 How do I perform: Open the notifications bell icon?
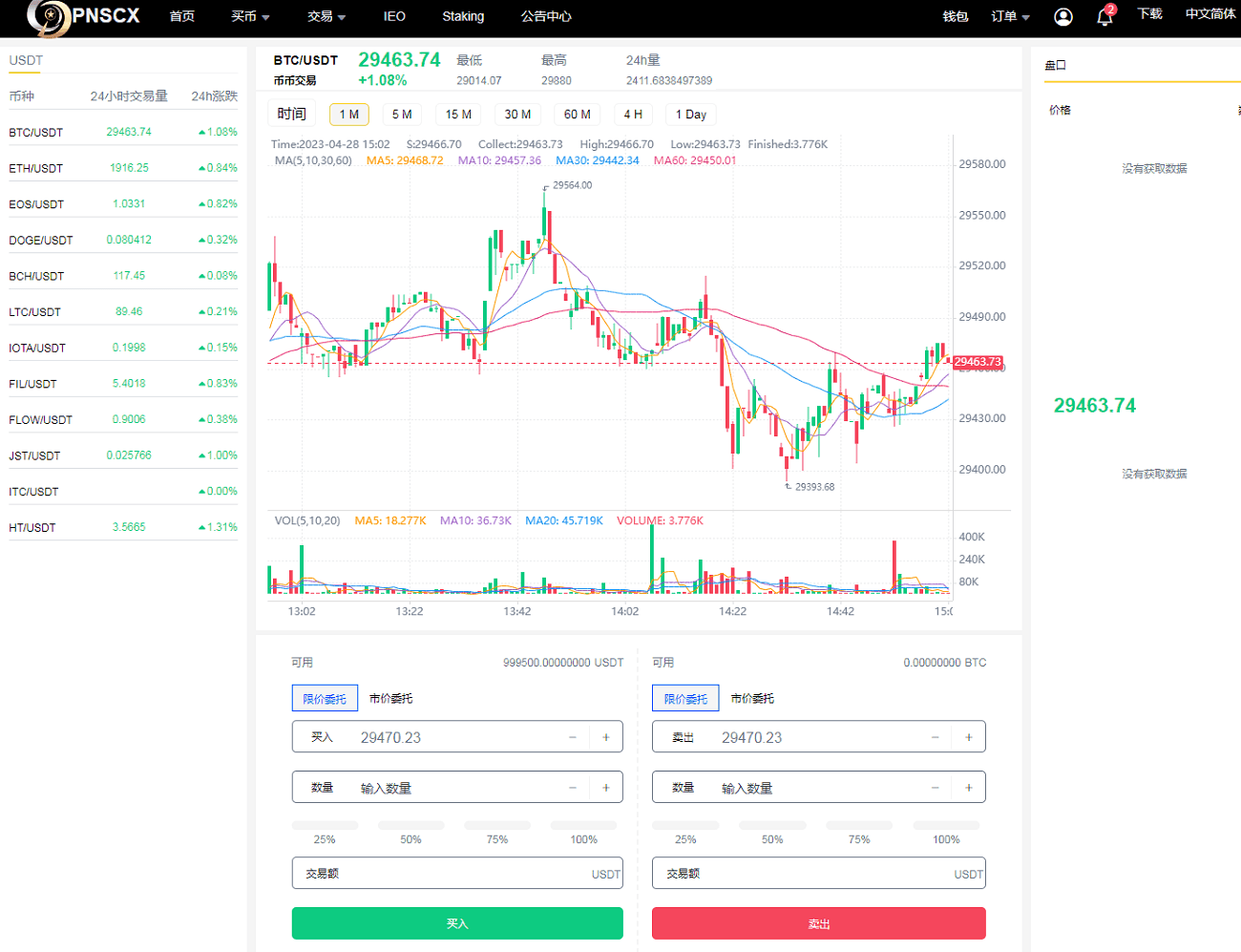[1104, 17]
